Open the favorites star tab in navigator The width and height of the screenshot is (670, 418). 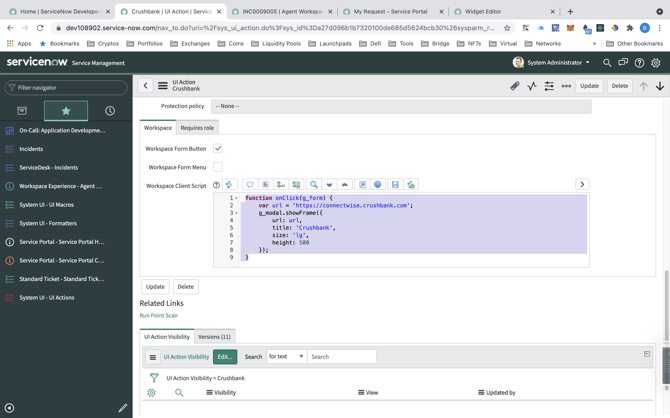coord(66,111)
